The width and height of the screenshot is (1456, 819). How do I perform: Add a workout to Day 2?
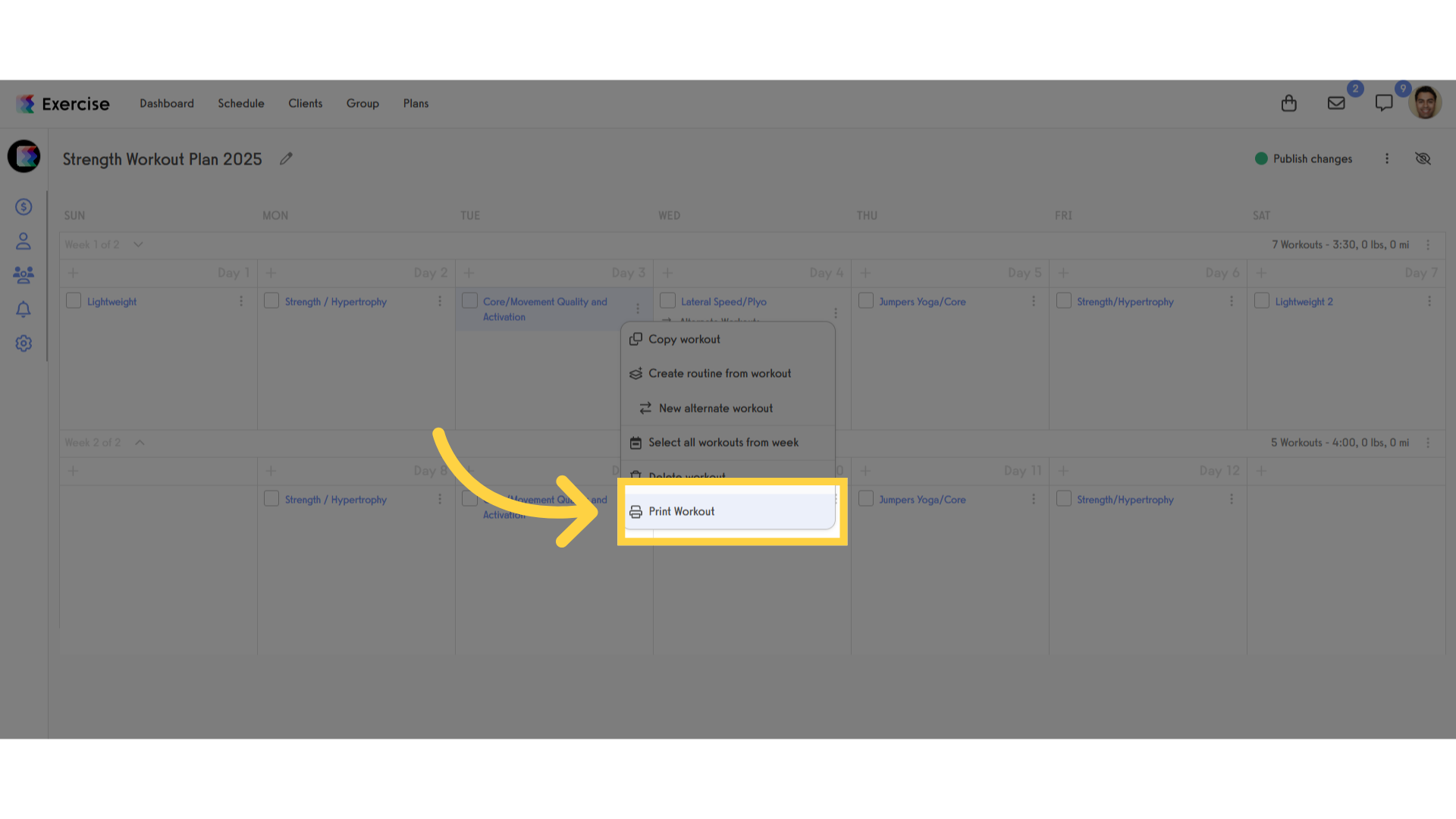point(271,273)
